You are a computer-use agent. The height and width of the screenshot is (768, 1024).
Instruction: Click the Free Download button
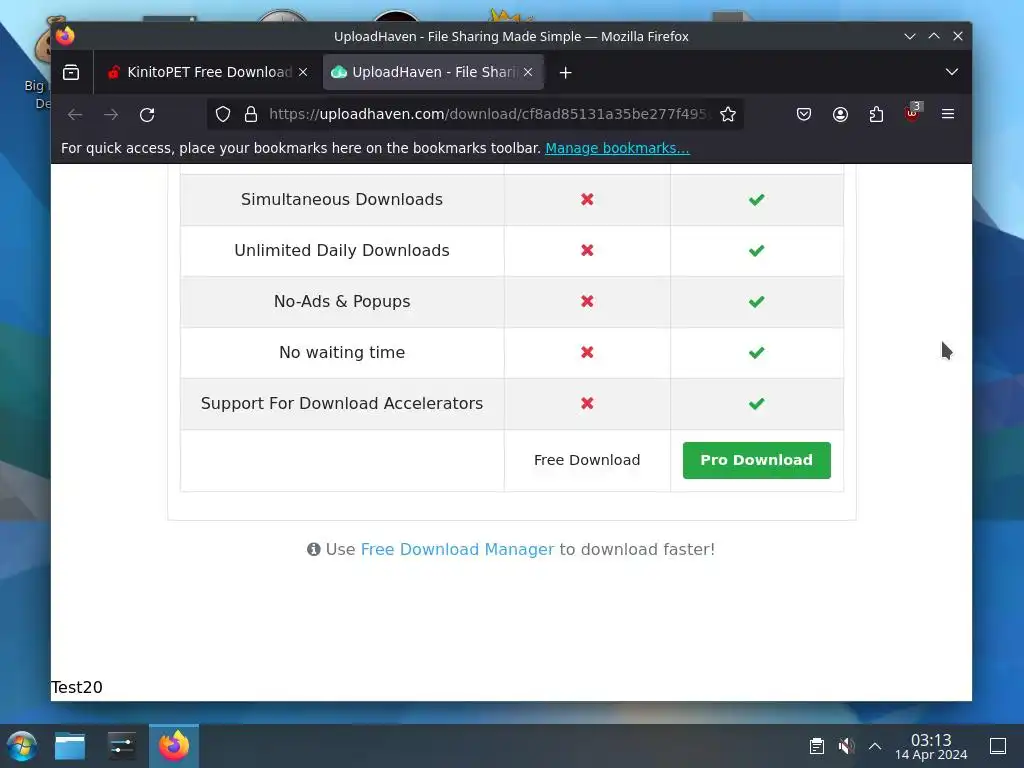point(586,460)
